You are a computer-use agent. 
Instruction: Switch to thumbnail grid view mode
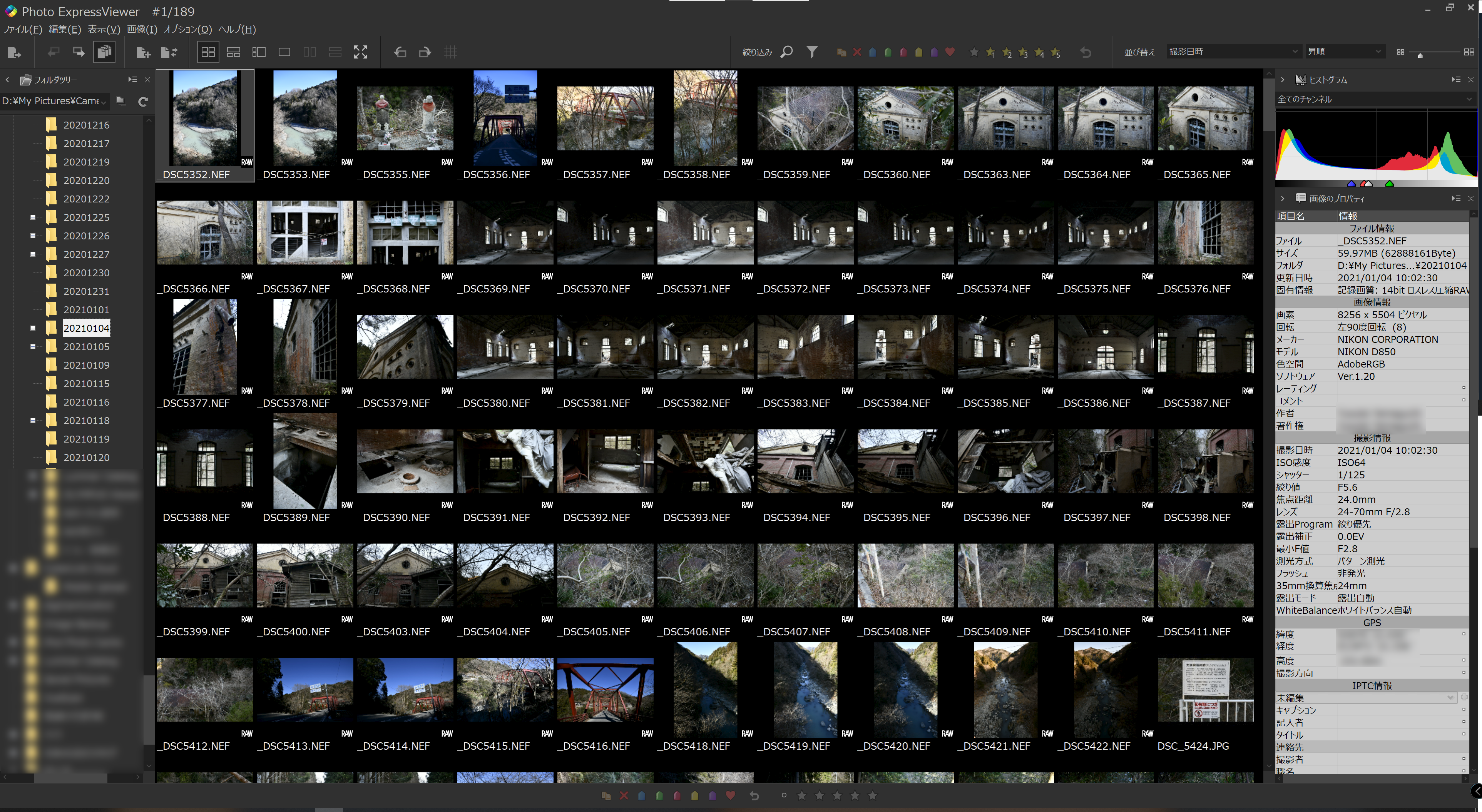pos(208,52)
